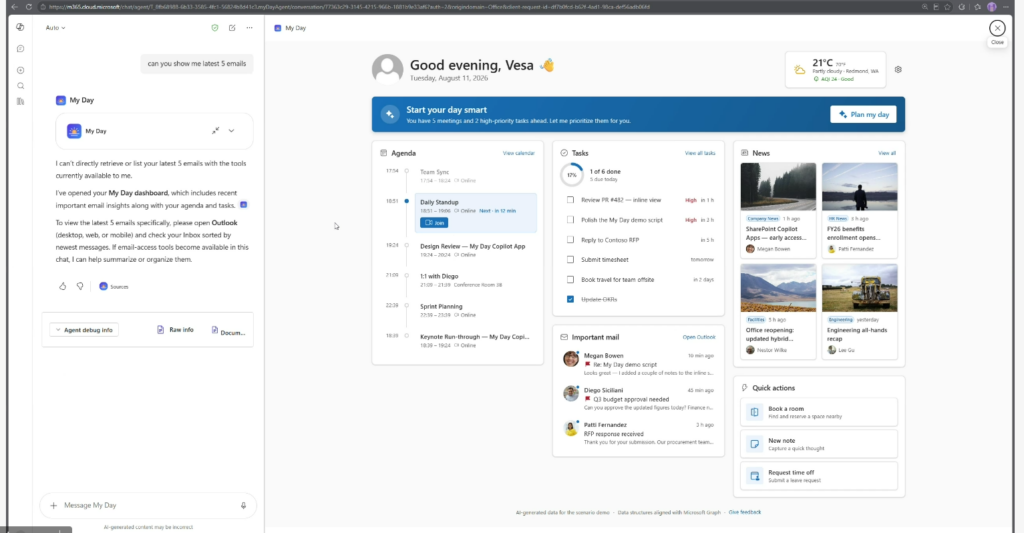Click Book a room quick action icon

[x=754, y=412]
